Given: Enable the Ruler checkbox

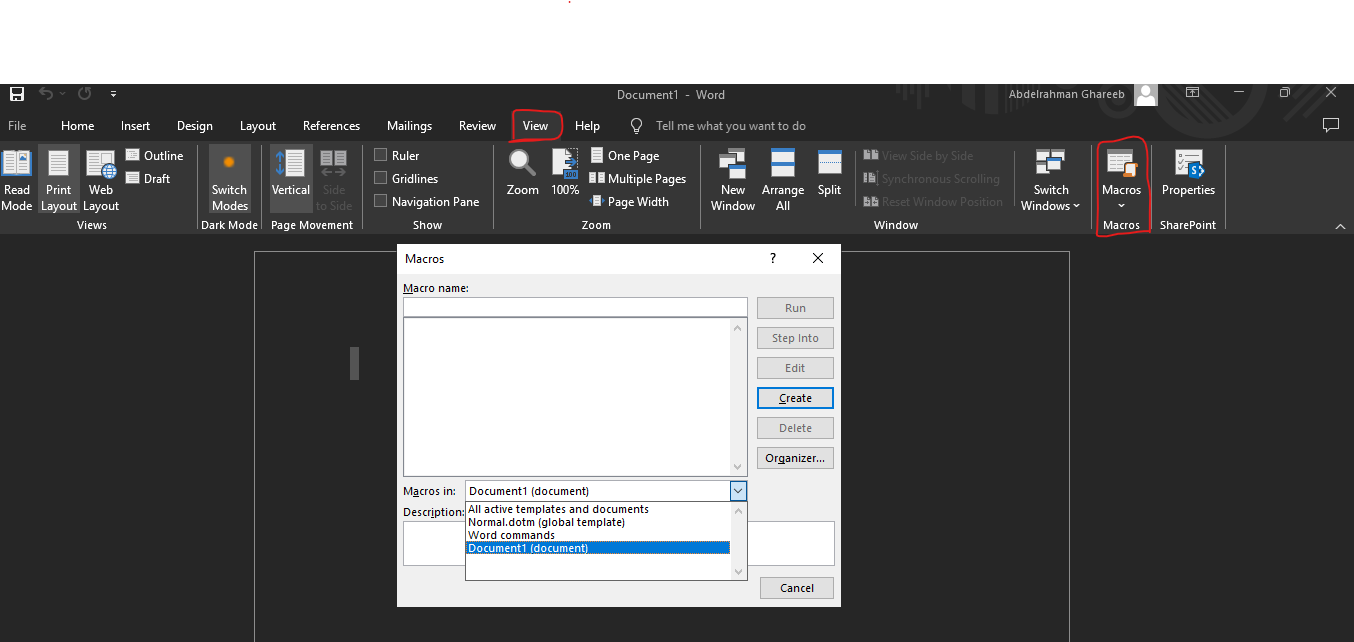Looking at the screenshot, I should point(381,155).
